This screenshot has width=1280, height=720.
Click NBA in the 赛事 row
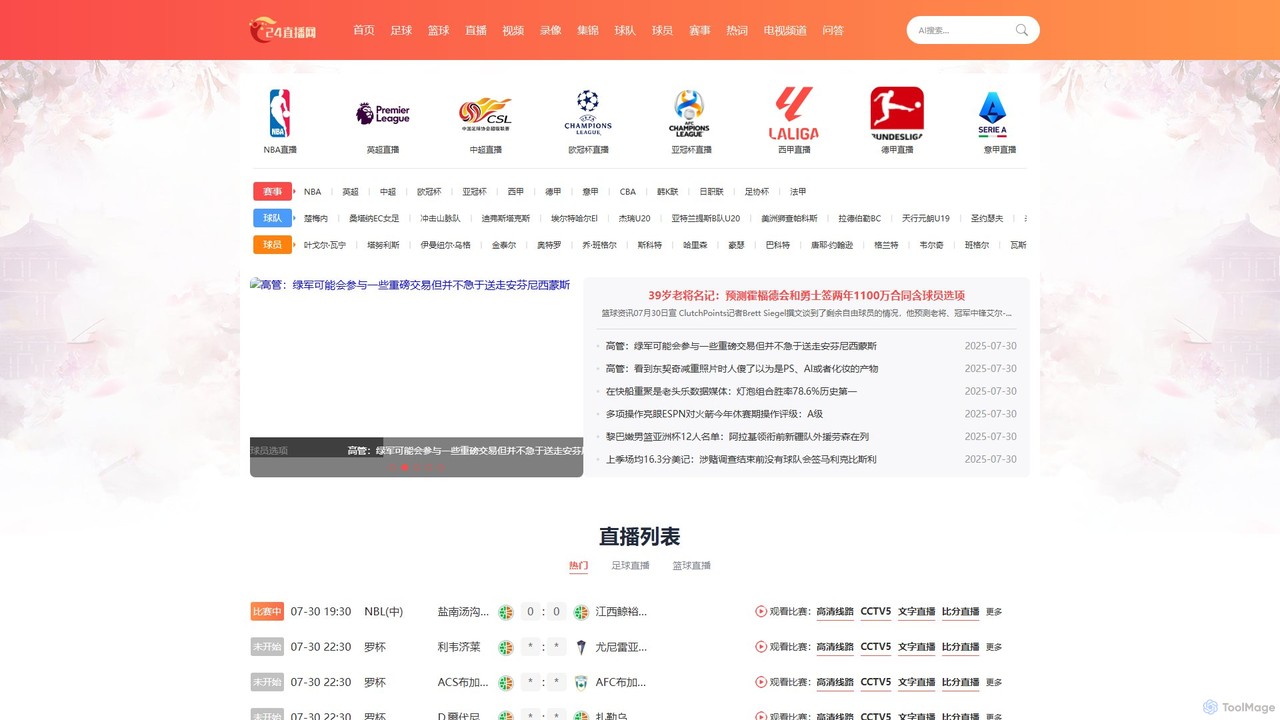click(x=313, y=191)
